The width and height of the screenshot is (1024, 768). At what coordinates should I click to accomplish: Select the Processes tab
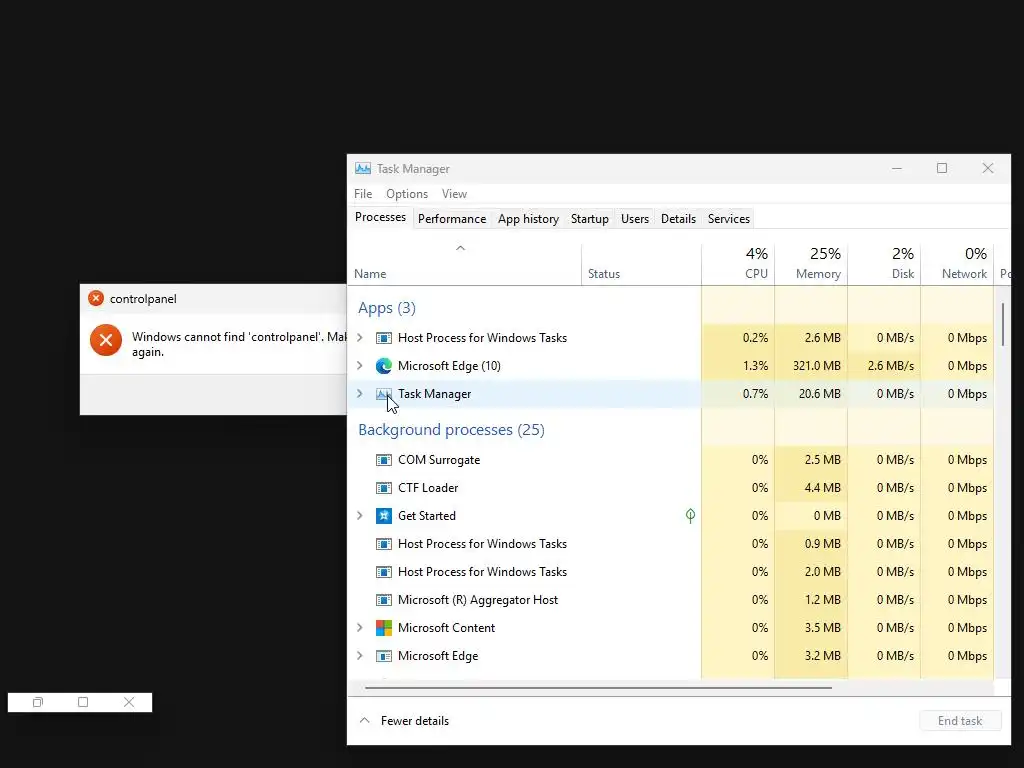[x=380, y=217]
